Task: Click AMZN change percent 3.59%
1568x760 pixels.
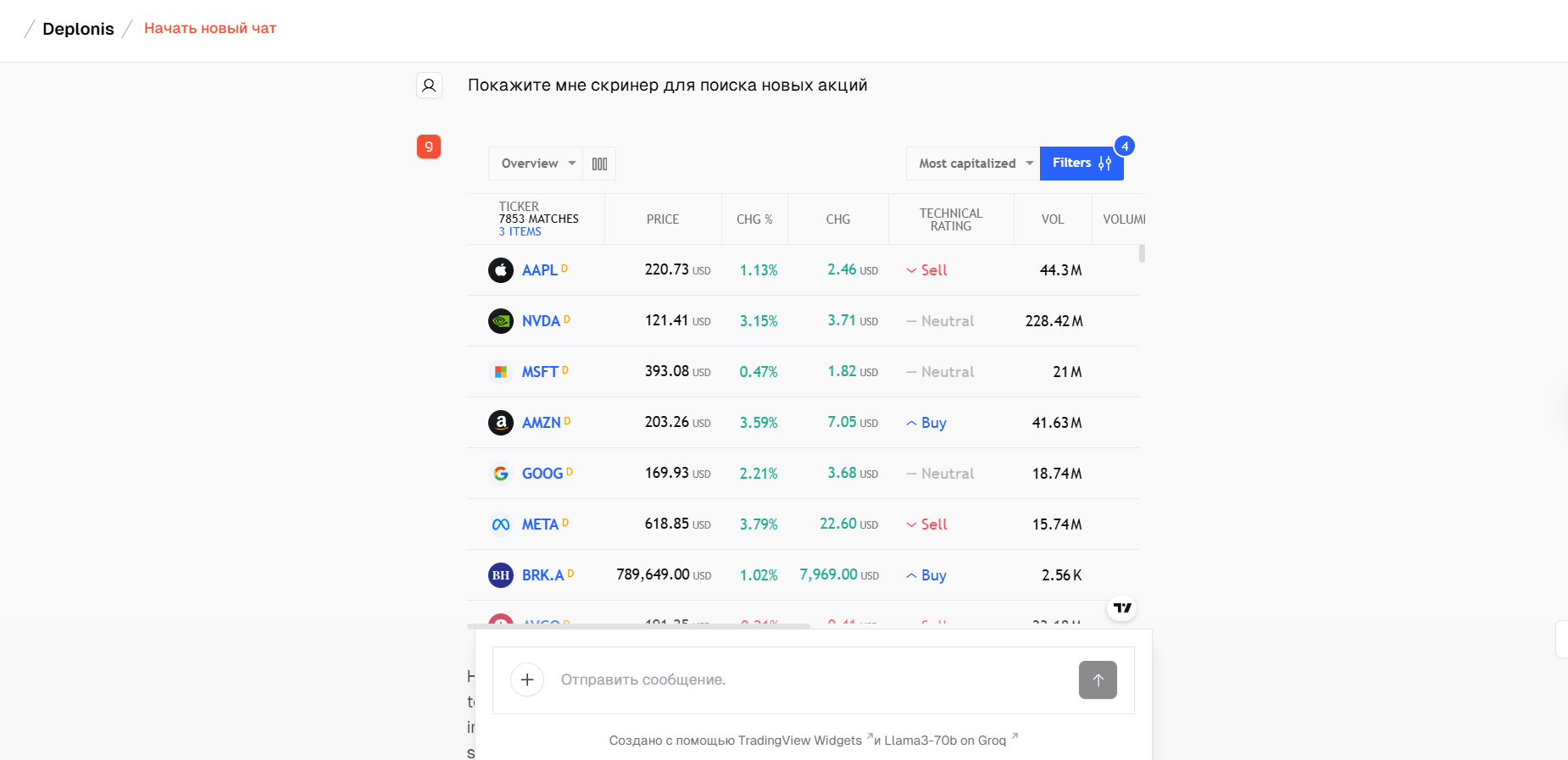Action: pos(759,423)
